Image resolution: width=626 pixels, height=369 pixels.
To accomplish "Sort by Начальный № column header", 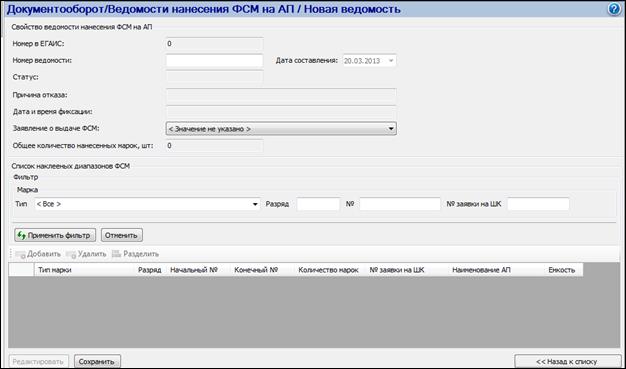I will (x=199, y=270).
